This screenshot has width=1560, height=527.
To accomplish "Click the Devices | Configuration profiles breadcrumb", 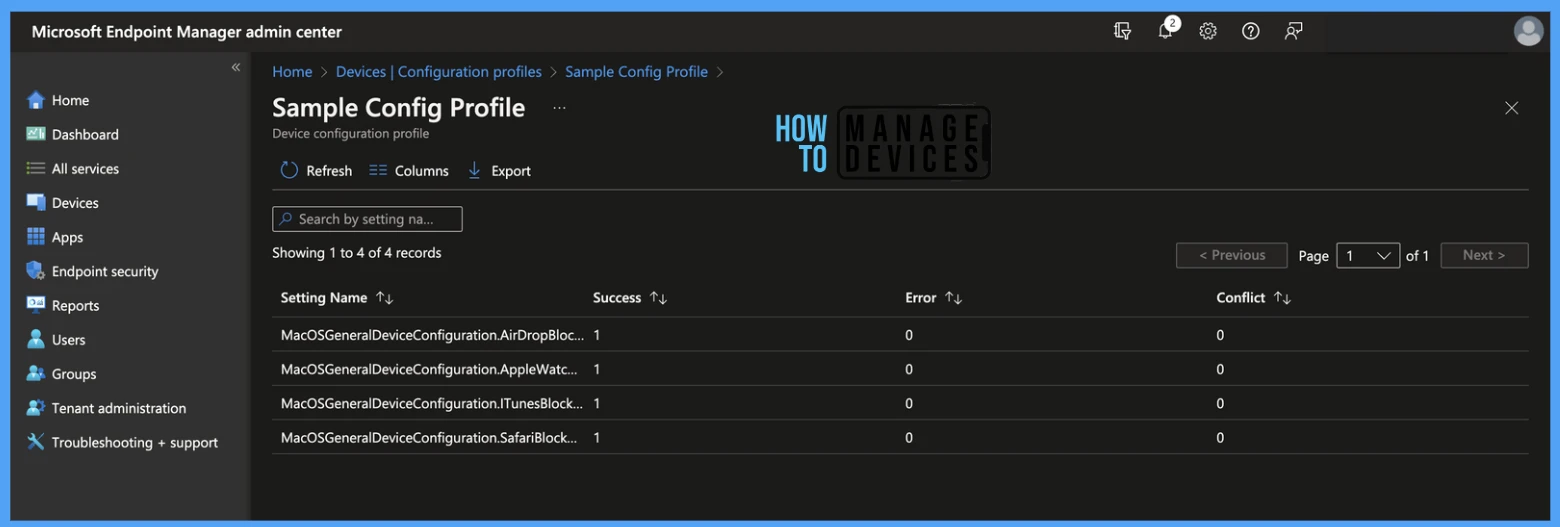I will pos(439,72).
